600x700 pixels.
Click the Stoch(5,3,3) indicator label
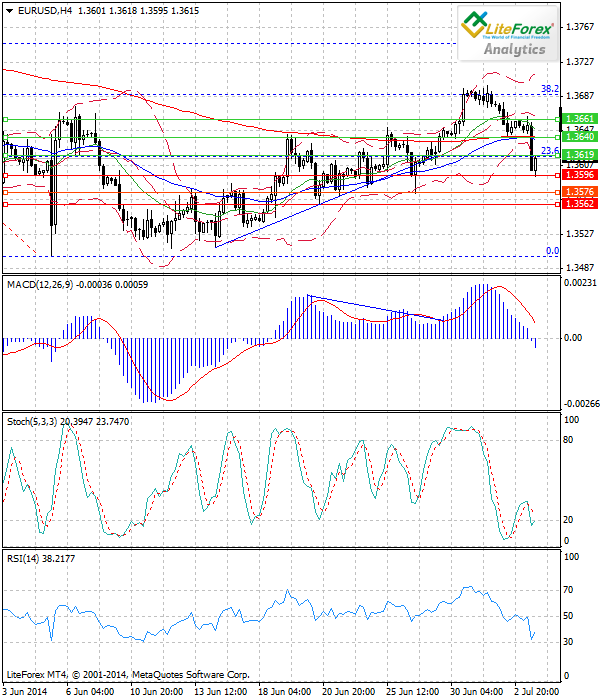pos(35,422)
